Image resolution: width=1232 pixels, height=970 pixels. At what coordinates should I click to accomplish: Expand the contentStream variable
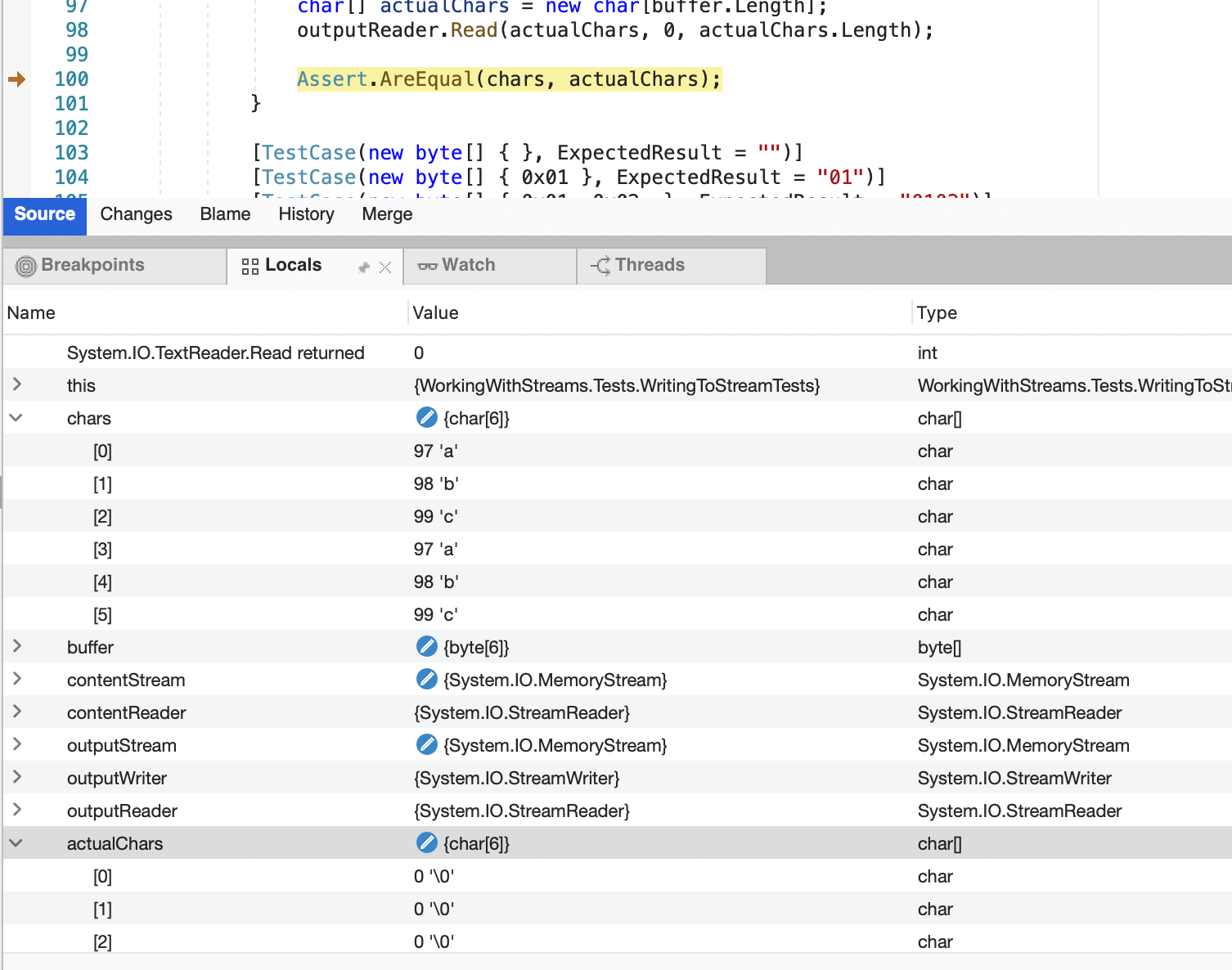click(16, 679)
